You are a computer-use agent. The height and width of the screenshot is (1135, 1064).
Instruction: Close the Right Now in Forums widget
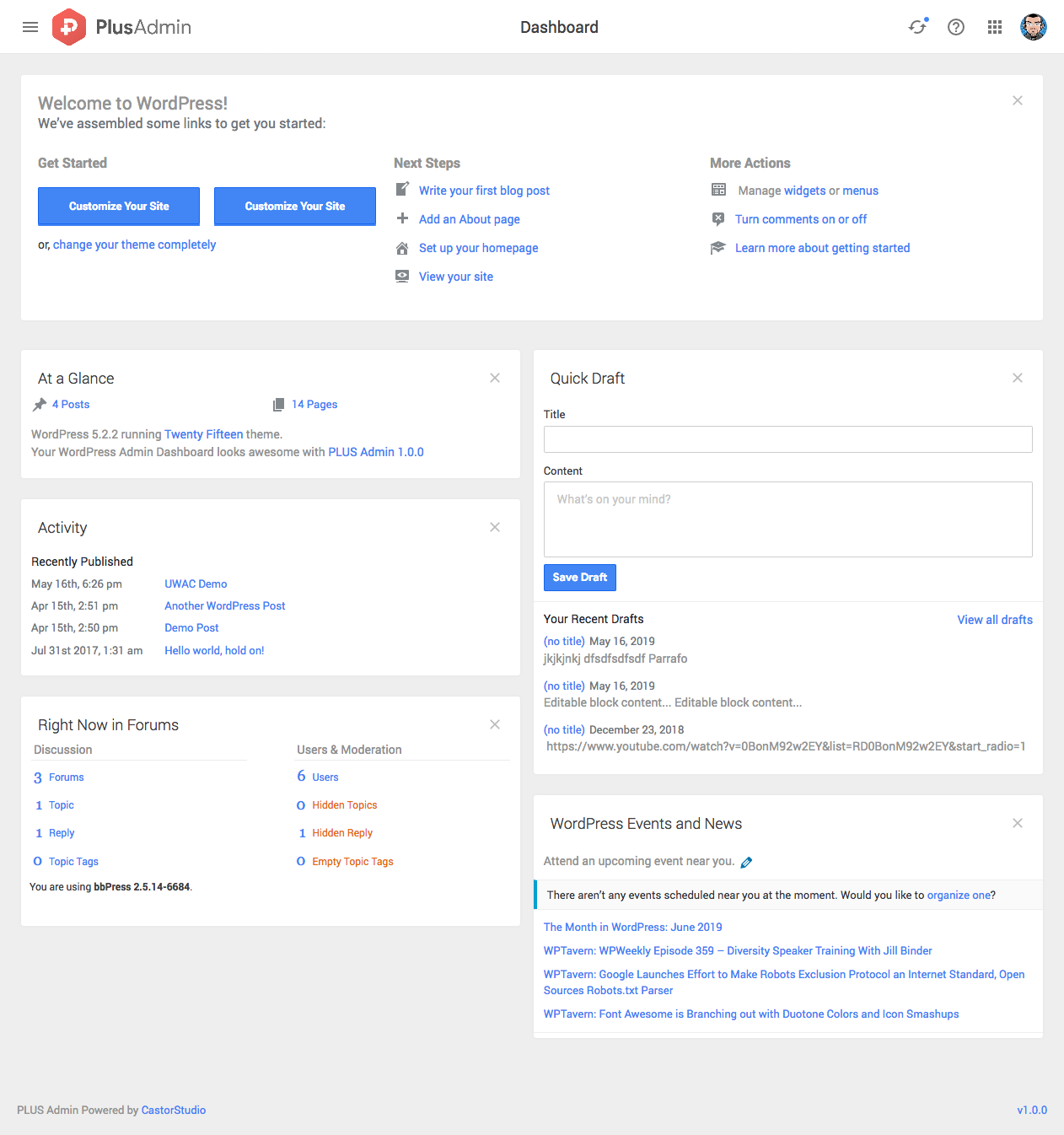click(x=495, y=724)
